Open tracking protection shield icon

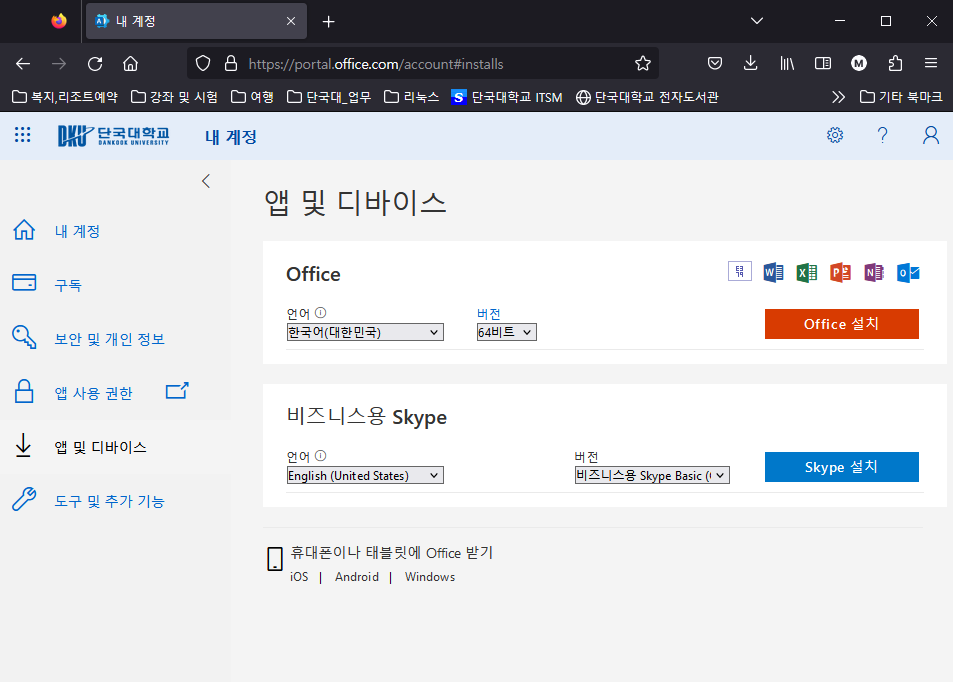pos(203,63)
